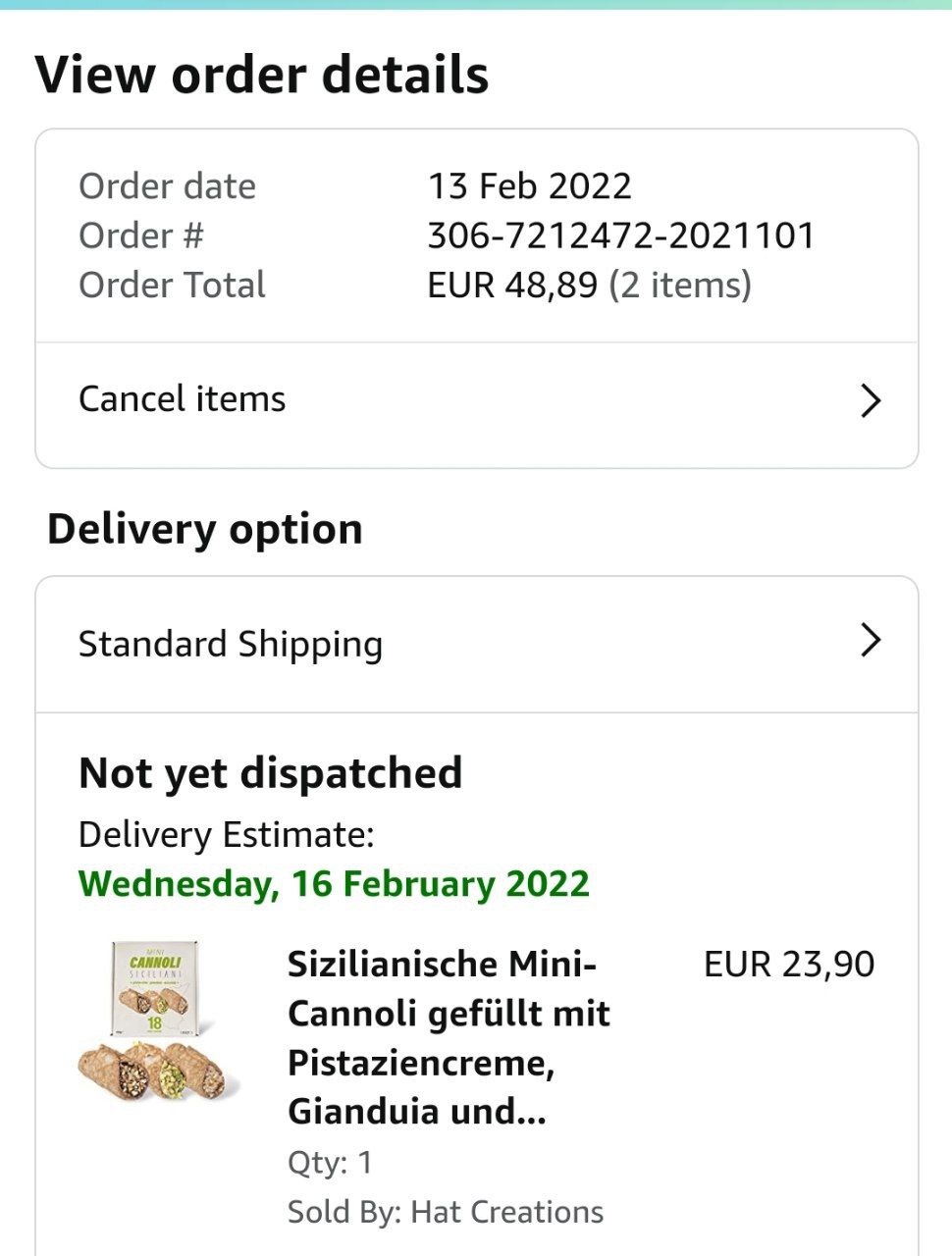Tap order number 306-7212472-2021101

click(620, 235)
